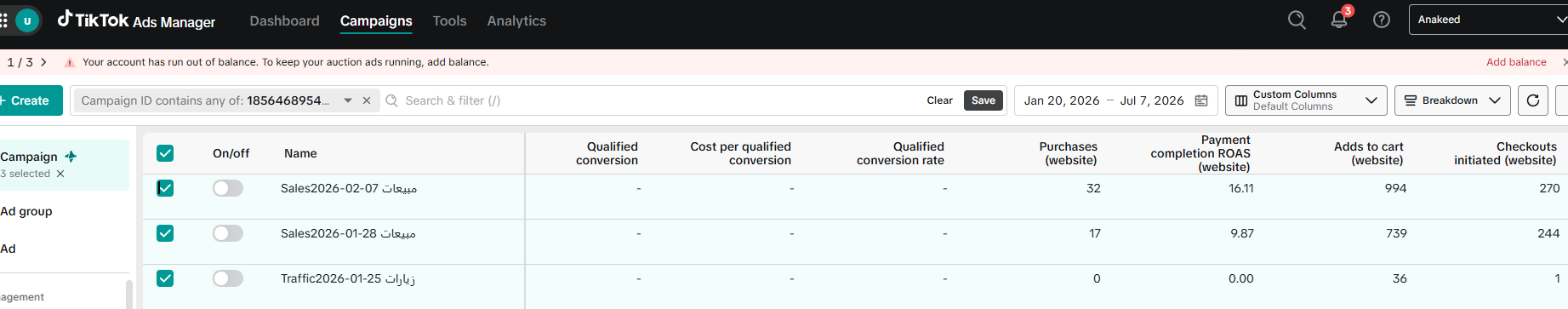Open the Sales2026-02-07 campaign name
Image resolution: width=1568 pixels, height=309 pixels.
(349, 188)
